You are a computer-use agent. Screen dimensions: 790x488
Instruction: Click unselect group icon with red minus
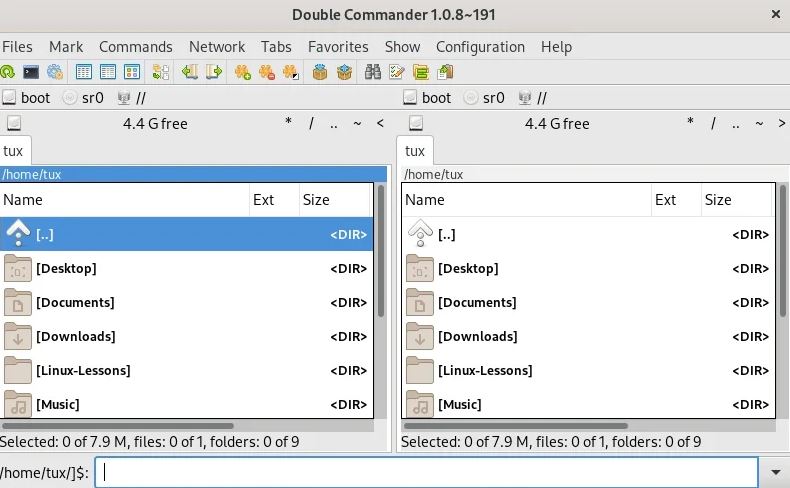pyautogui.click(x=267, y=72)
